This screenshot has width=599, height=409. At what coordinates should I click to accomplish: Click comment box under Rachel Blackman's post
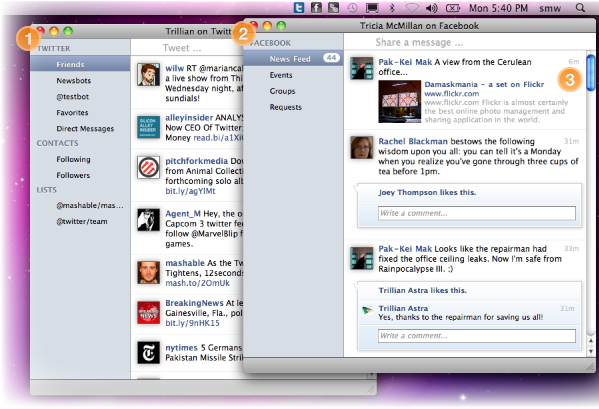click(476, 213)
